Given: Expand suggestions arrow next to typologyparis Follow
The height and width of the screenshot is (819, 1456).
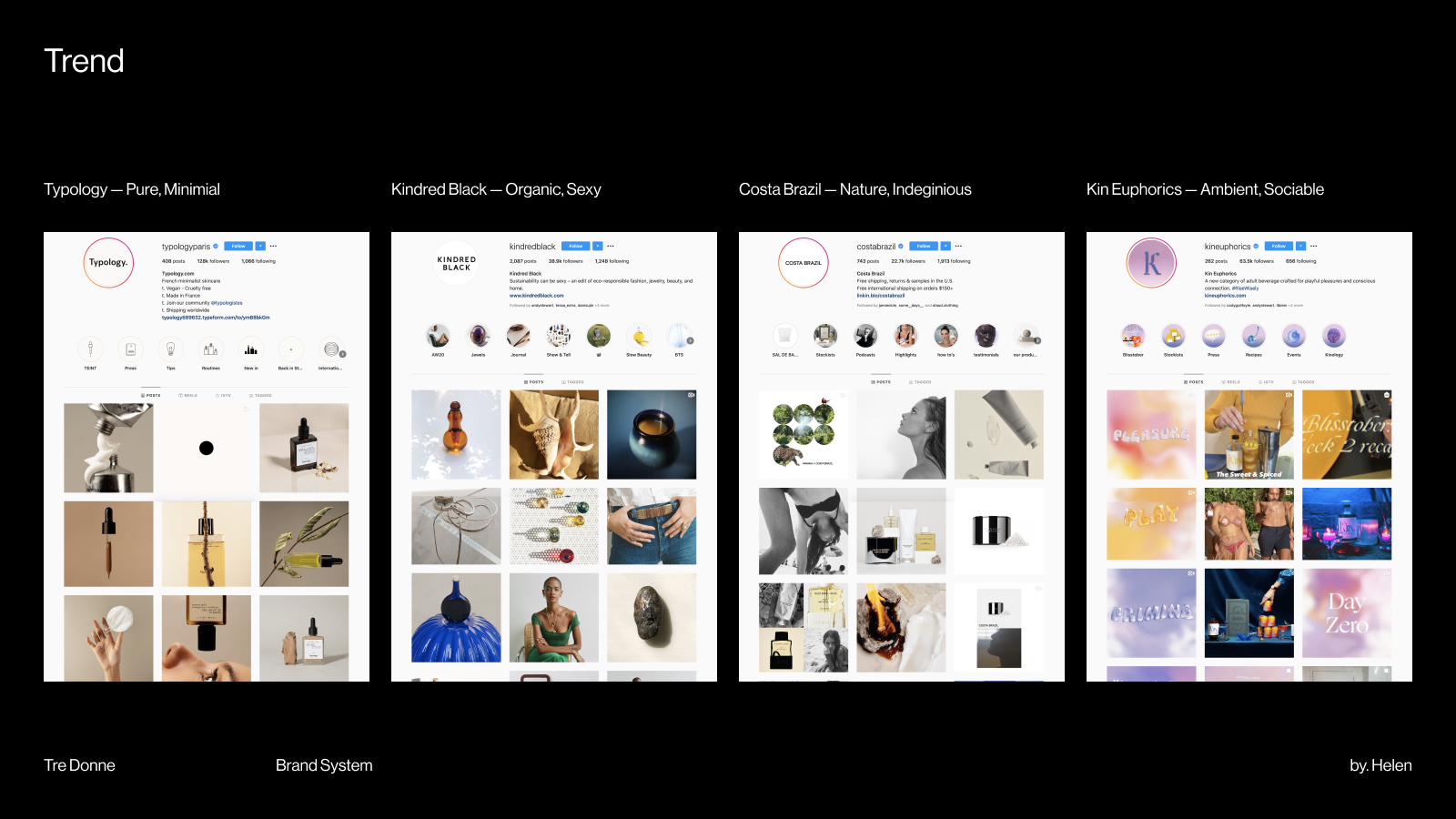Looking at the screenshot, I should [260, 247].
